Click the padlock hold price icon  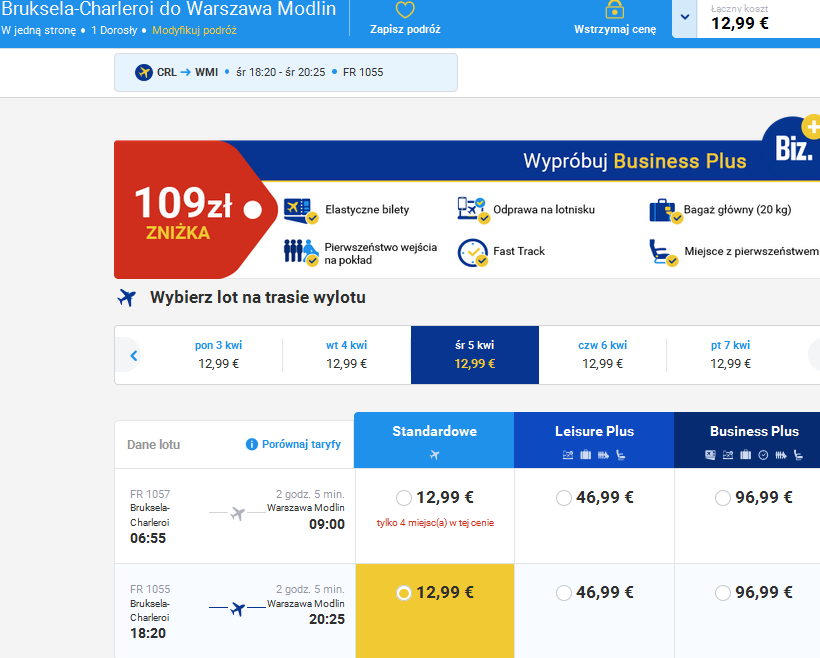(x=614, y=9)
